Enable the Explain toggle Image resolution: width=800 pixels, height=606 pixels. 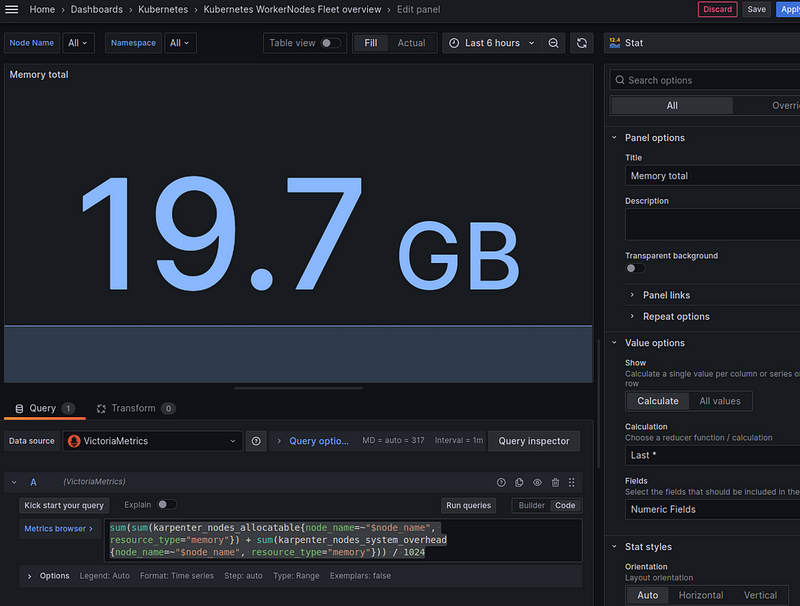point(166,505)
